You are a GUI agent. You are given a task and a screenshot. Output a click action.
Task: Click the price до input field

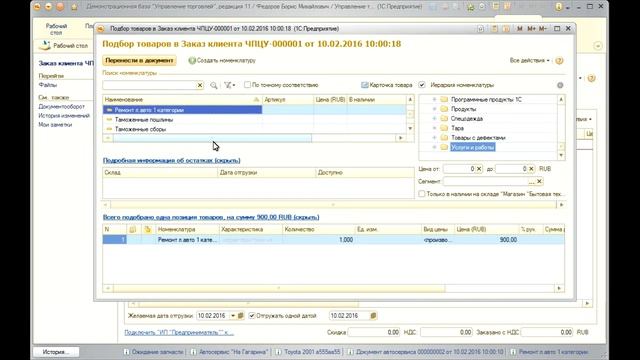tap(511, 169)
